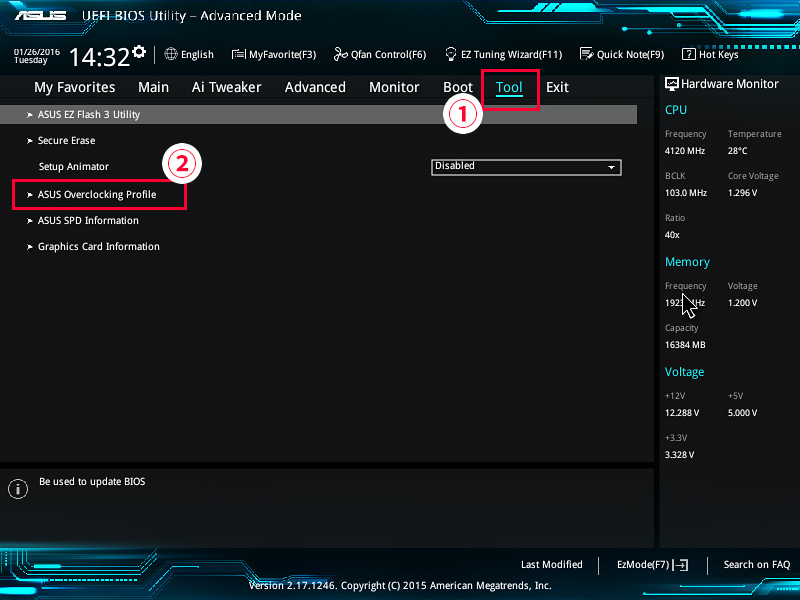Click the Ratio value 40x

(x=672, y=235)
